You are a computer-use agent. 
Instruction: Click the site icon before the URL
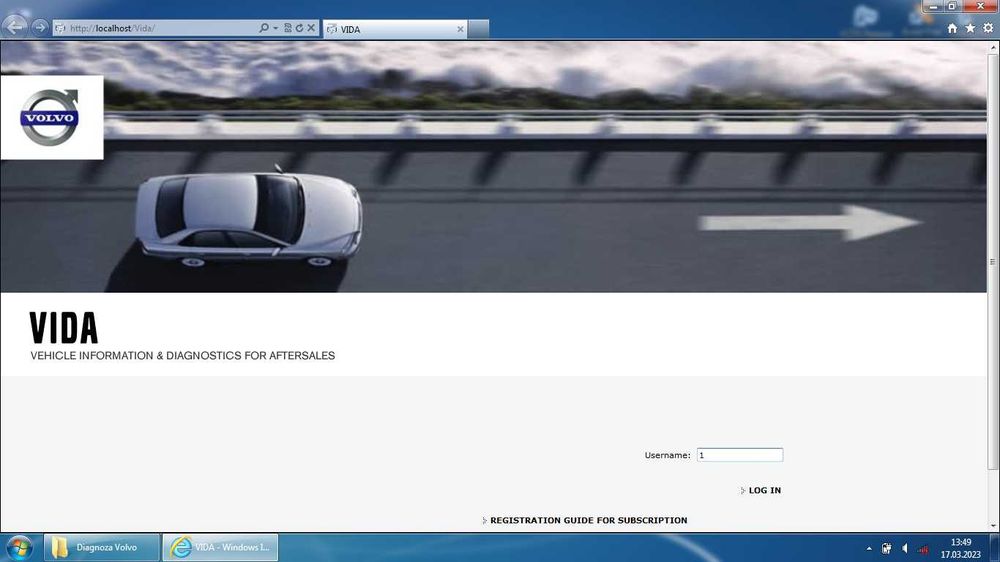pyautogui.click(x=60, y=28)
